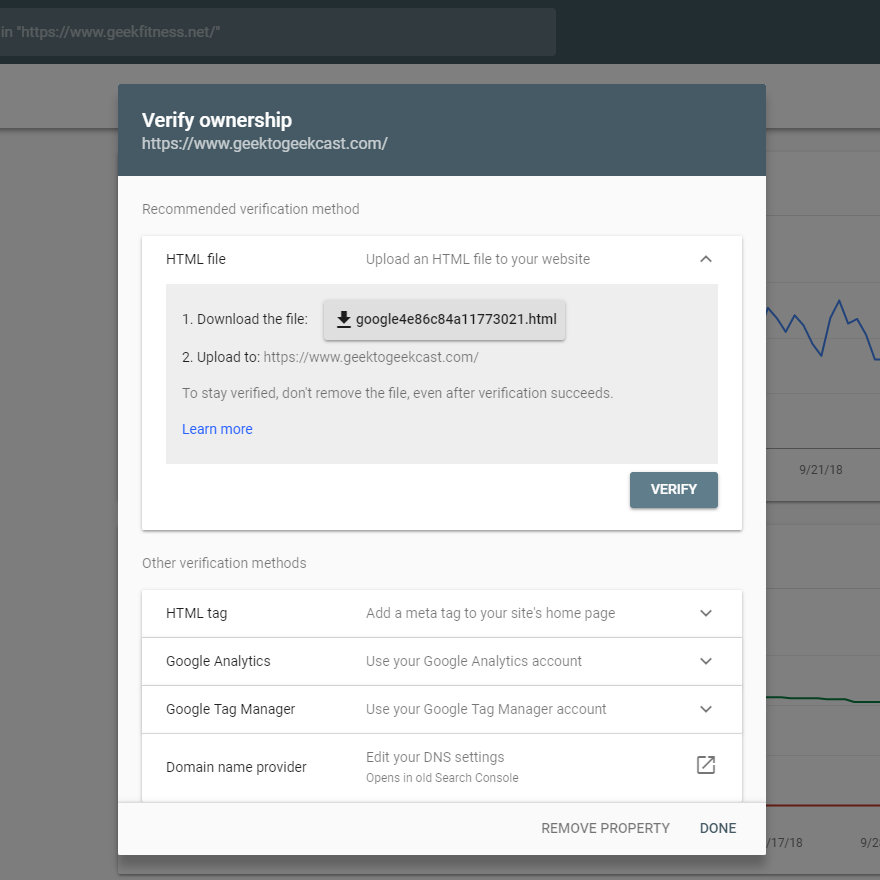Open the Learn more link
This screenshot has height=880, width=880.
tap(217, 429)
